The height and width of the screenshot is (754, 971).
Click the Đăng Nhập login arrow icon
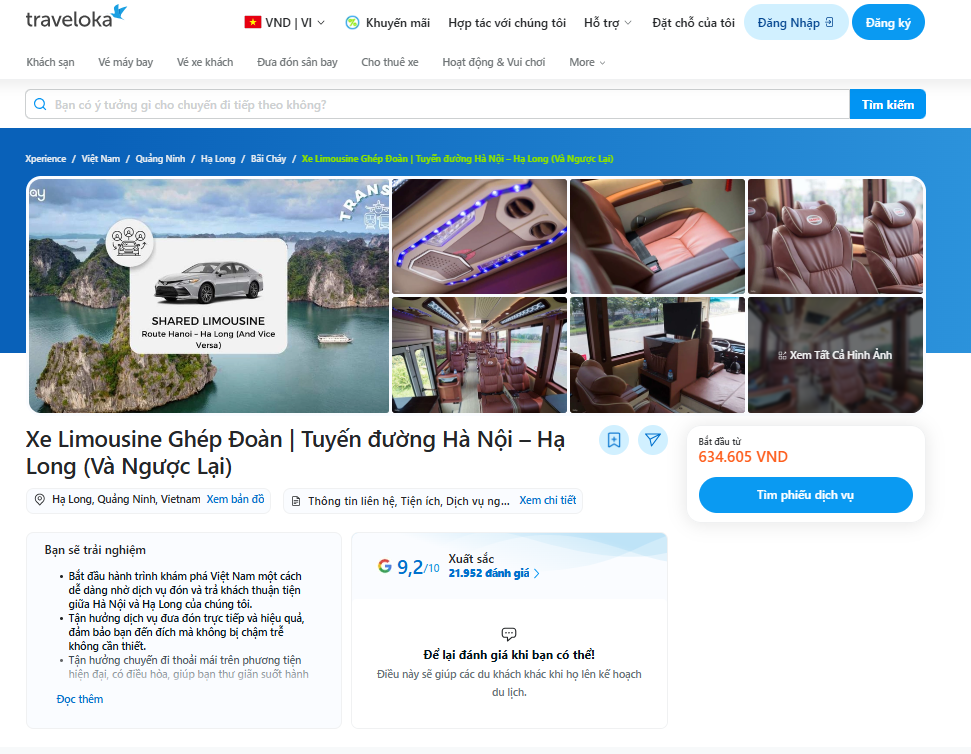coord(829,22)
